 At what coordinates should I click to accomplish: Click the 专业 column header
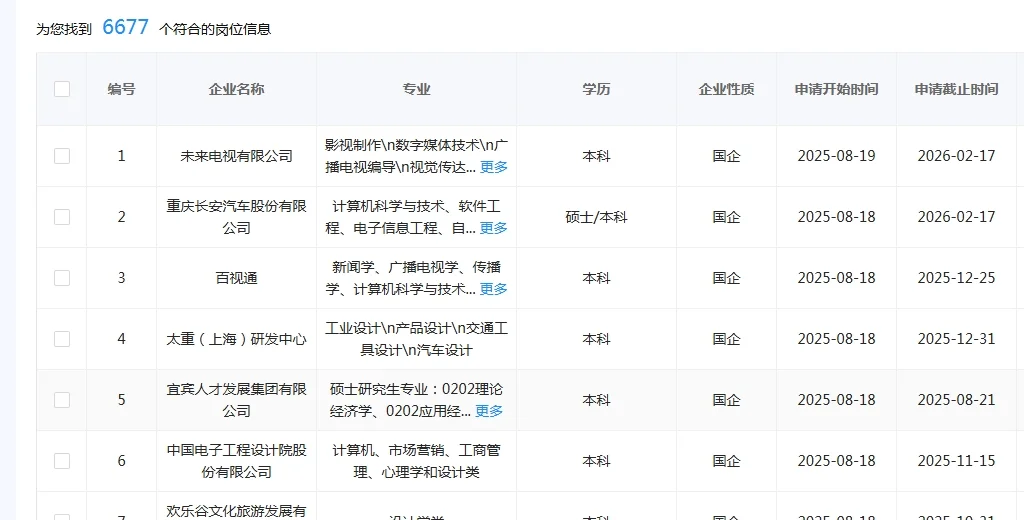(x=417, y=89)
